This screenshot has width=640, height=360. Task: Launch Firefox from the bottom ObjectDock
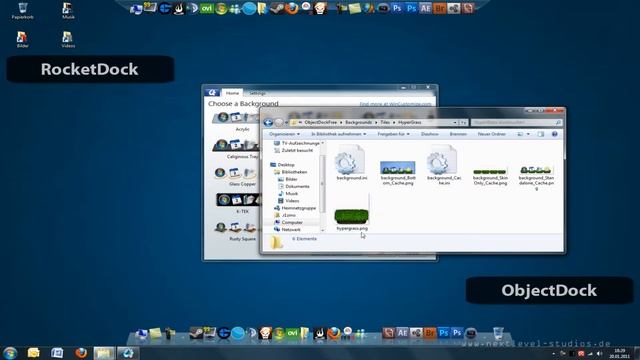click(x=333, y=333)
